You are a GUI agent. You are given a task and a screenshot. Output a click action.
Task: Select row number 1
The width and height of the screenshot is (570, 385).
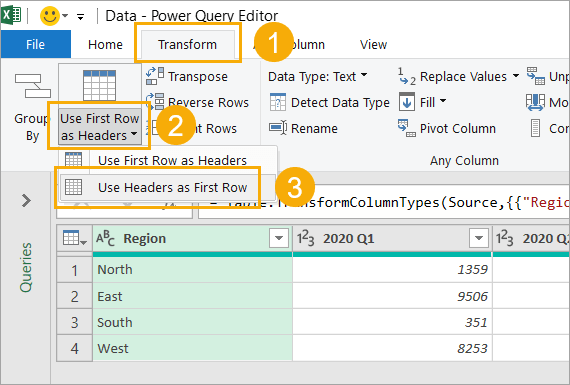point(74,270)
